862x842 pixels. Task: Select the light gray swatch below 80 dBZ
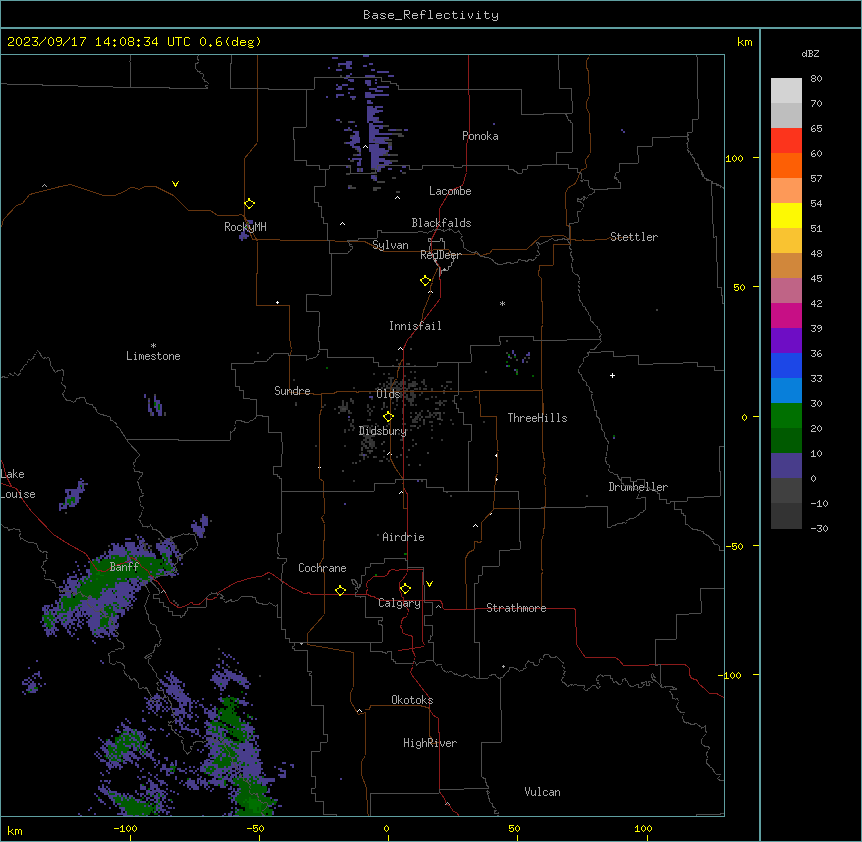click(786, 91)
